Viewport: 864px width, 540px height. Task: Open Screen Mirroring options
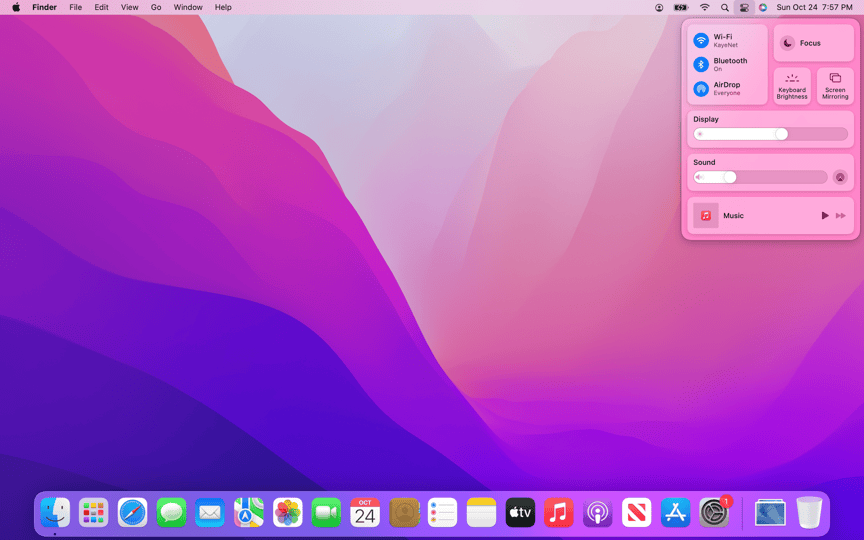point(835,86)
